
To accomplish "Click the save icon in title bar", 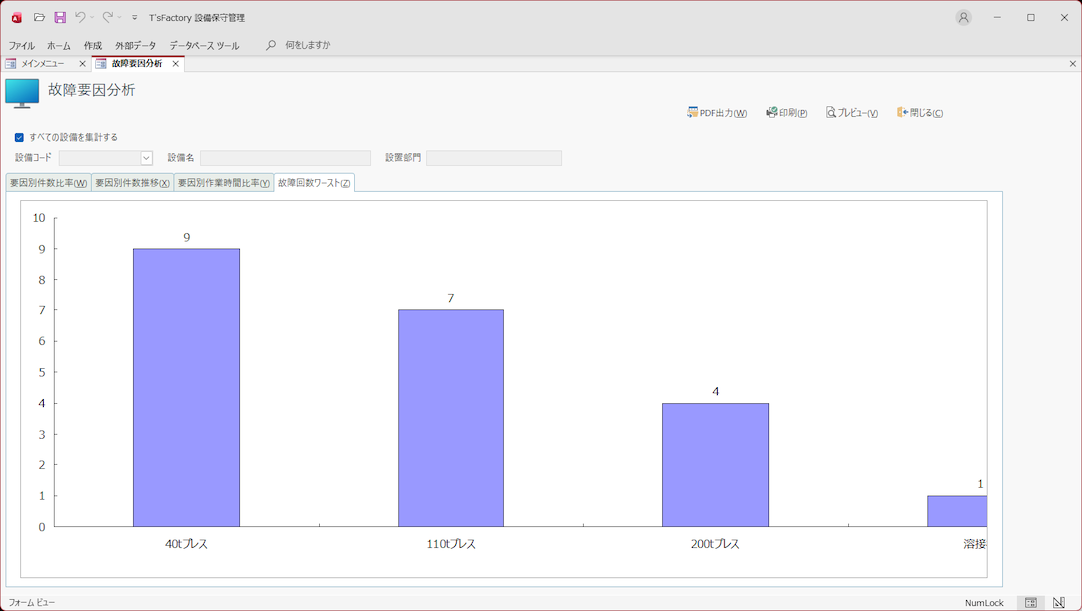I will pos(60,17).
